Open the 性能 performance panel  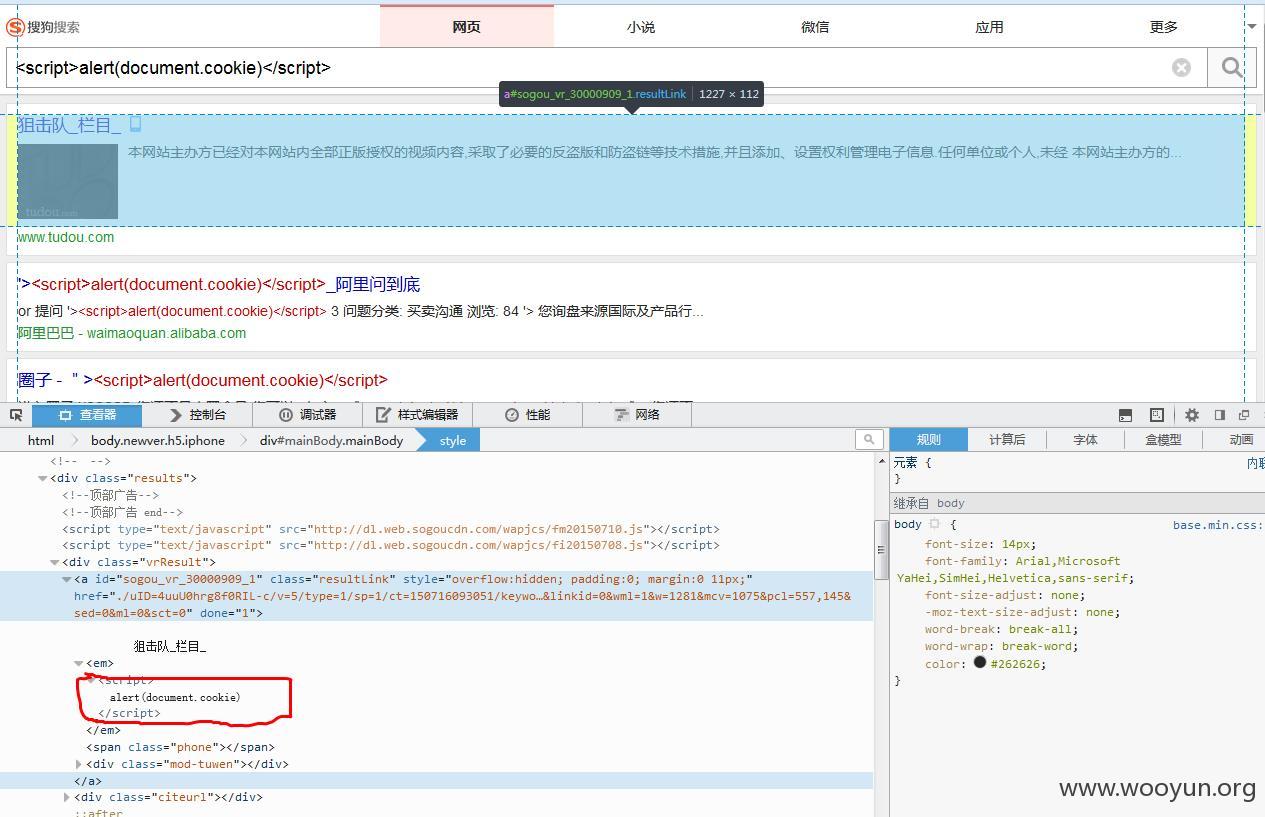[x=528, y=415]
